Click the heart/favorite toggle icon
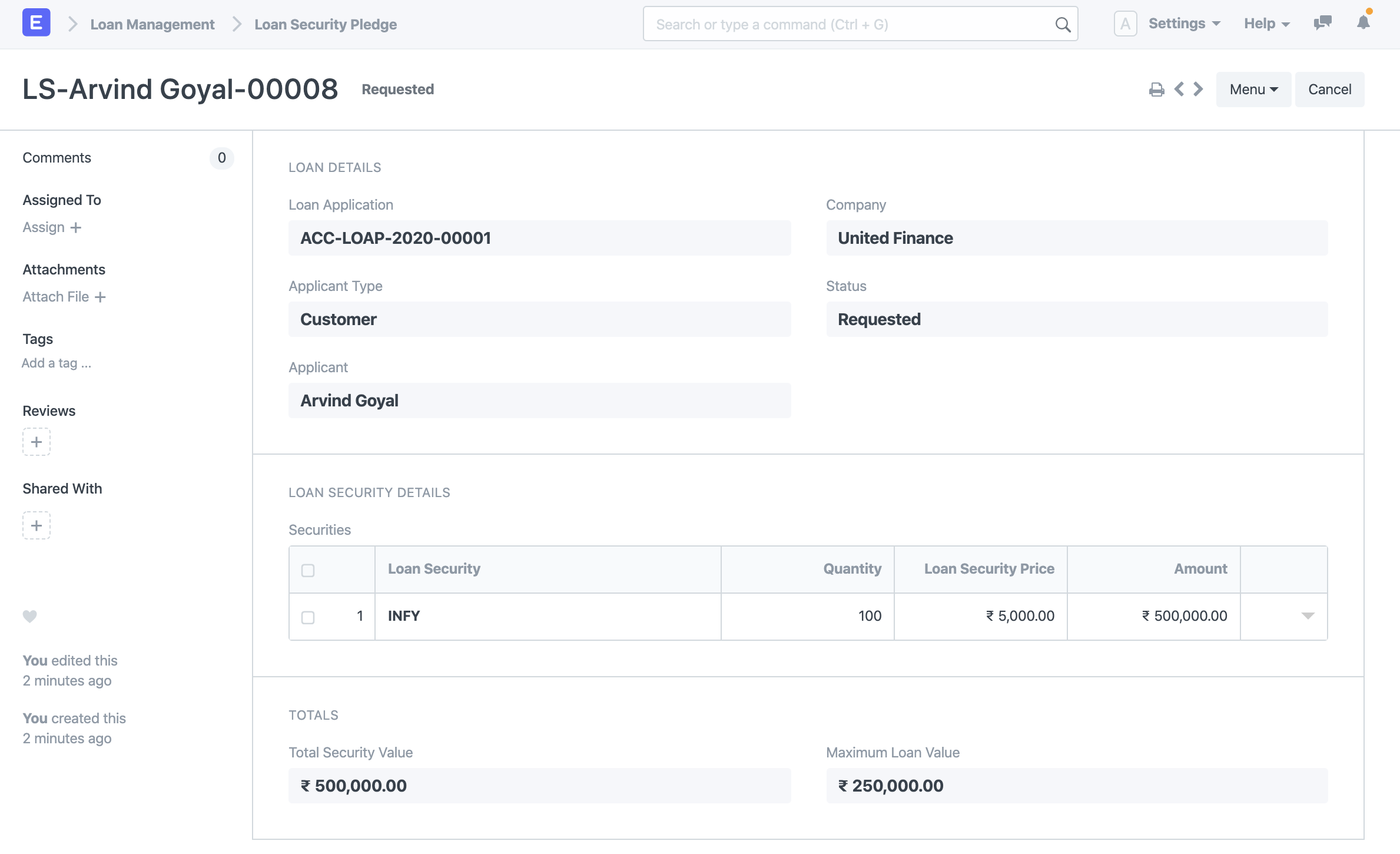Image resolution: width=1400 pixels, height=854 pixels. click(30, 615)
